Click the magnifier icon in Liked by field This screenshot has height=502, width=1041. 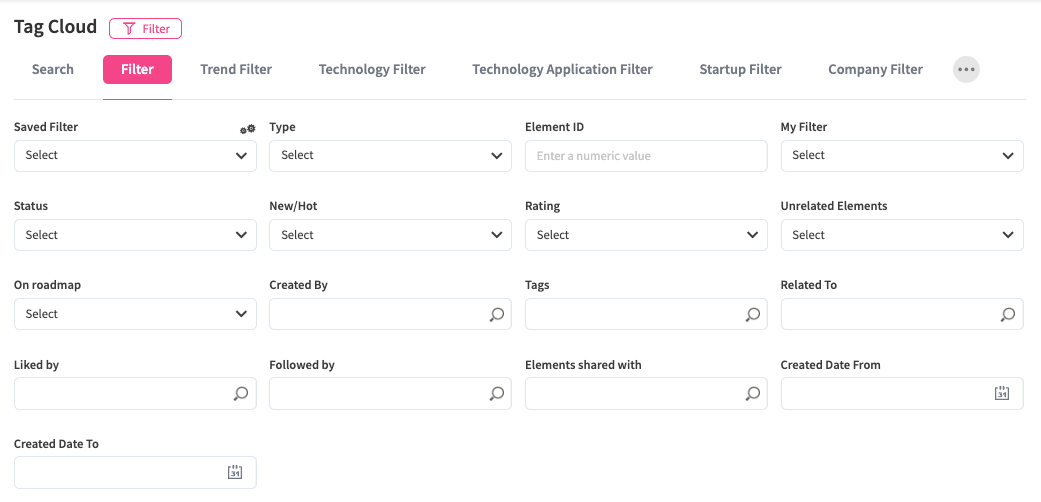point(241,394)
